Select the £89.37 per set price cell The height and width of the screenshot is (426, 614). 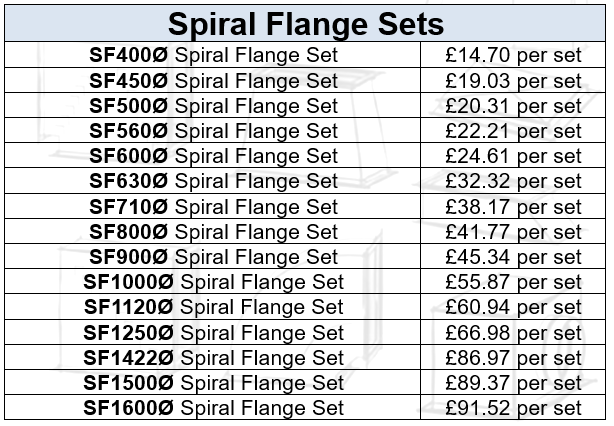(x=513, y=383)
